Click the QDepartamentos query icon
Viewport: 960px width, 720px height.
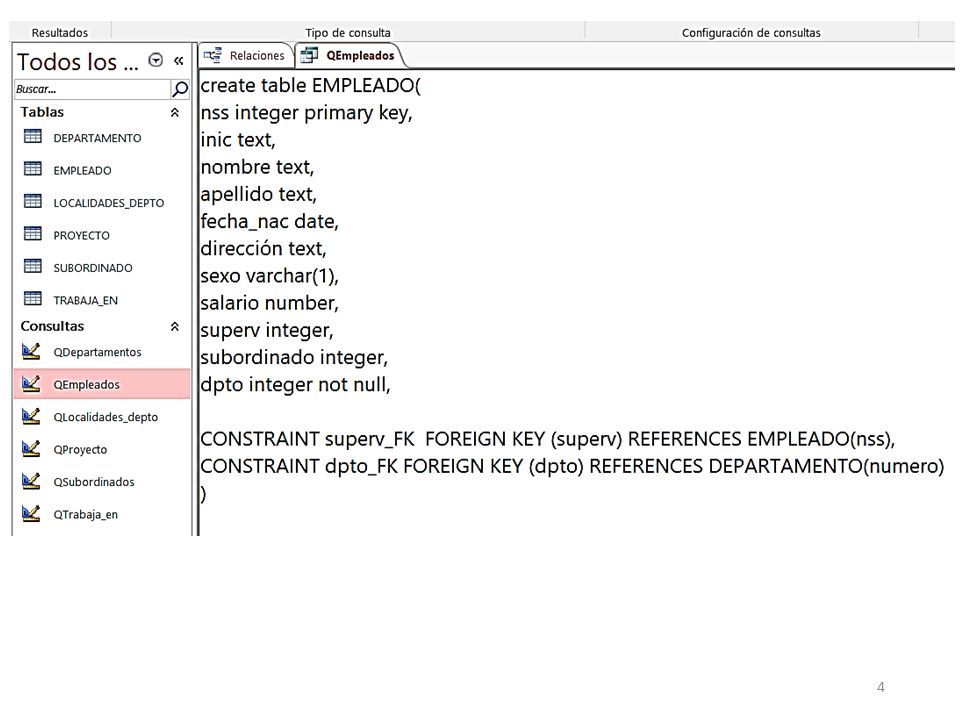click(x=31, y=351)
